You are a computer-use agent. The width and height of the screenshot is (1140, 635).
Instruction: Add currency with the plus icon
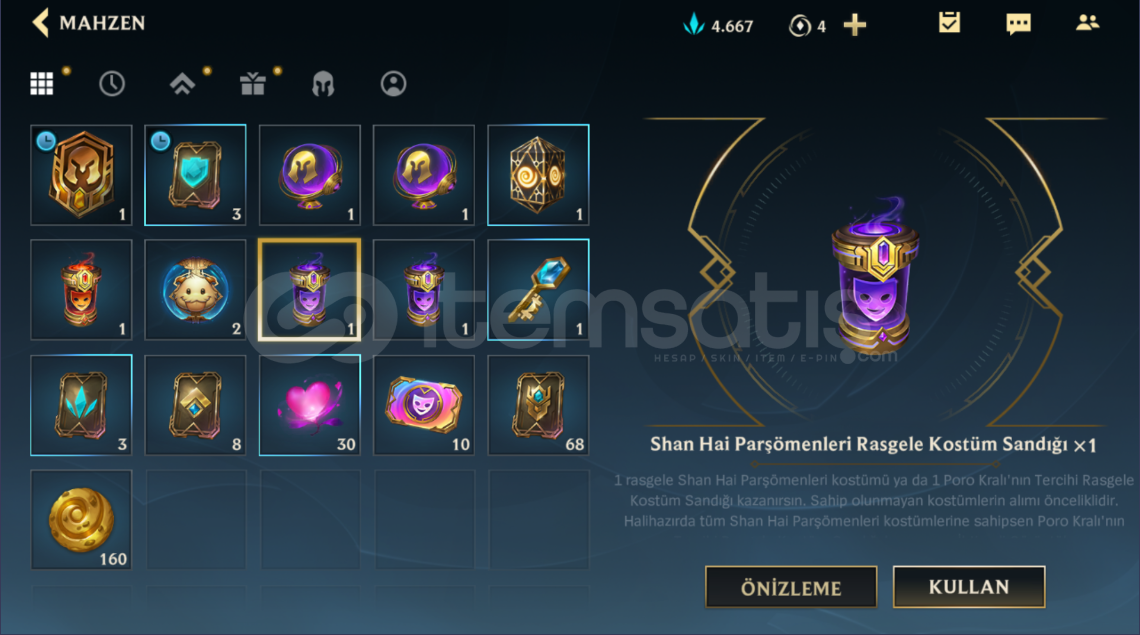[854, 25]
